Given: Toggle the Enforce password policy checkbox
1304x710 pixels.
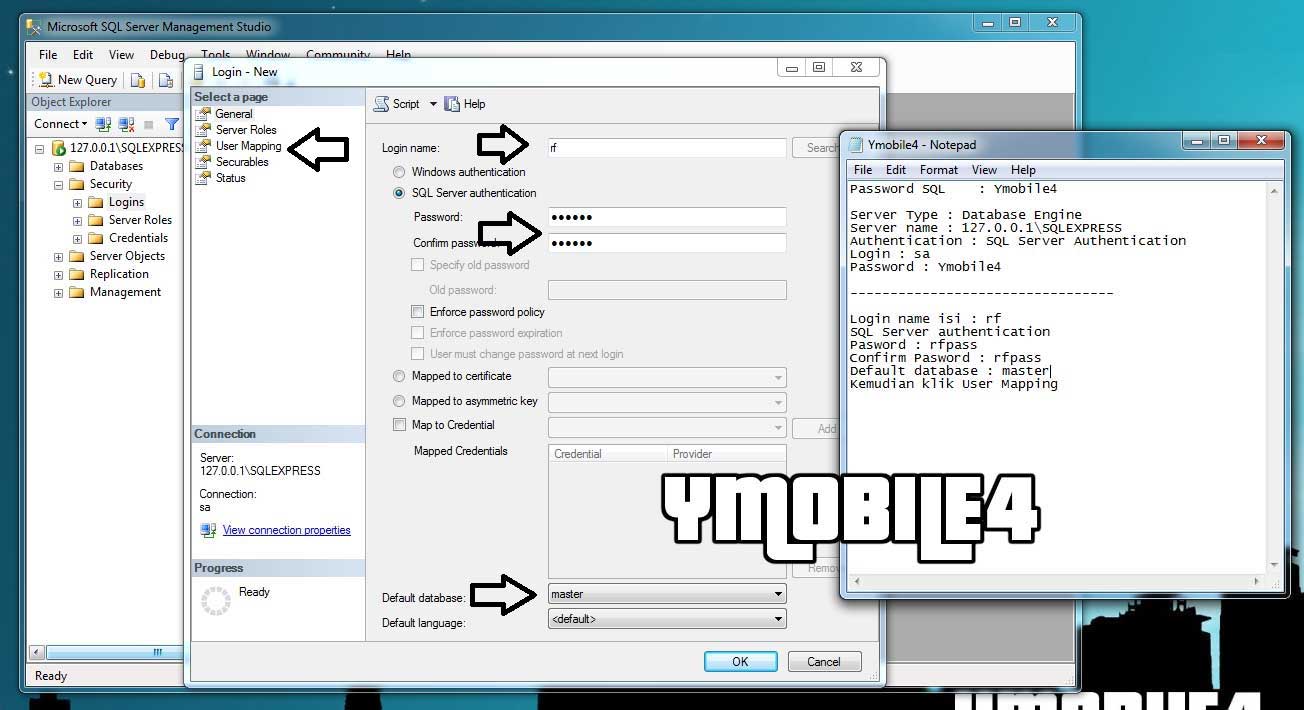Looking at the screenshot, I should pos(418,312).
